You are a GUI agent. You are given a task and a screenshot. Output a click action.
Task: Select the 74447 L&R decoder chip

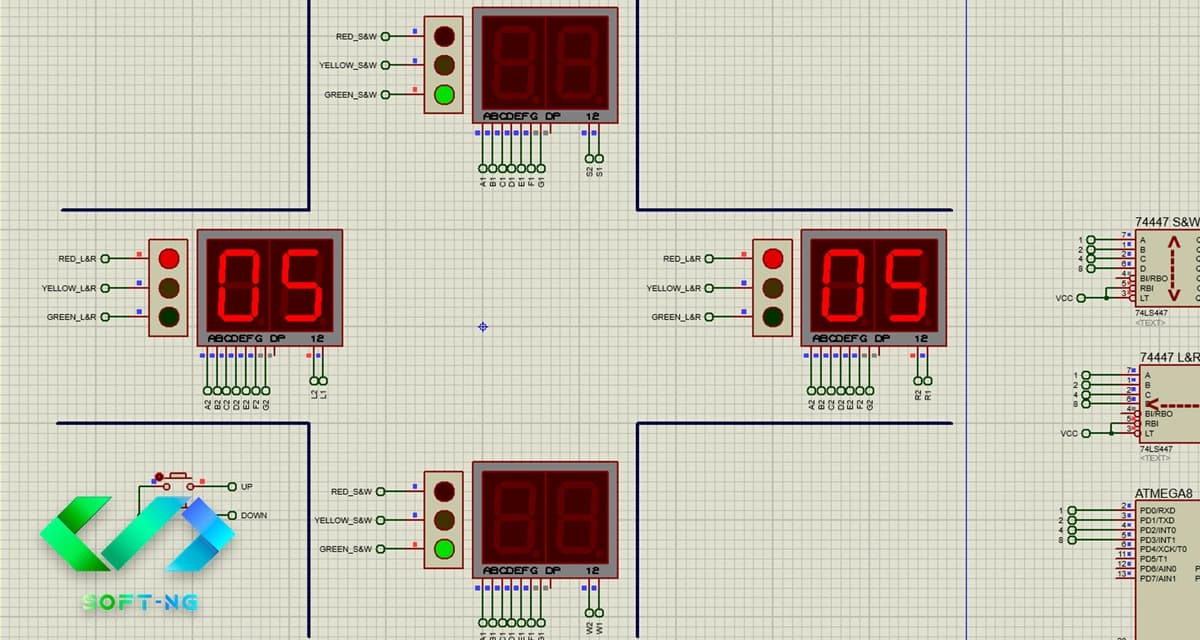click(1169, 405)
